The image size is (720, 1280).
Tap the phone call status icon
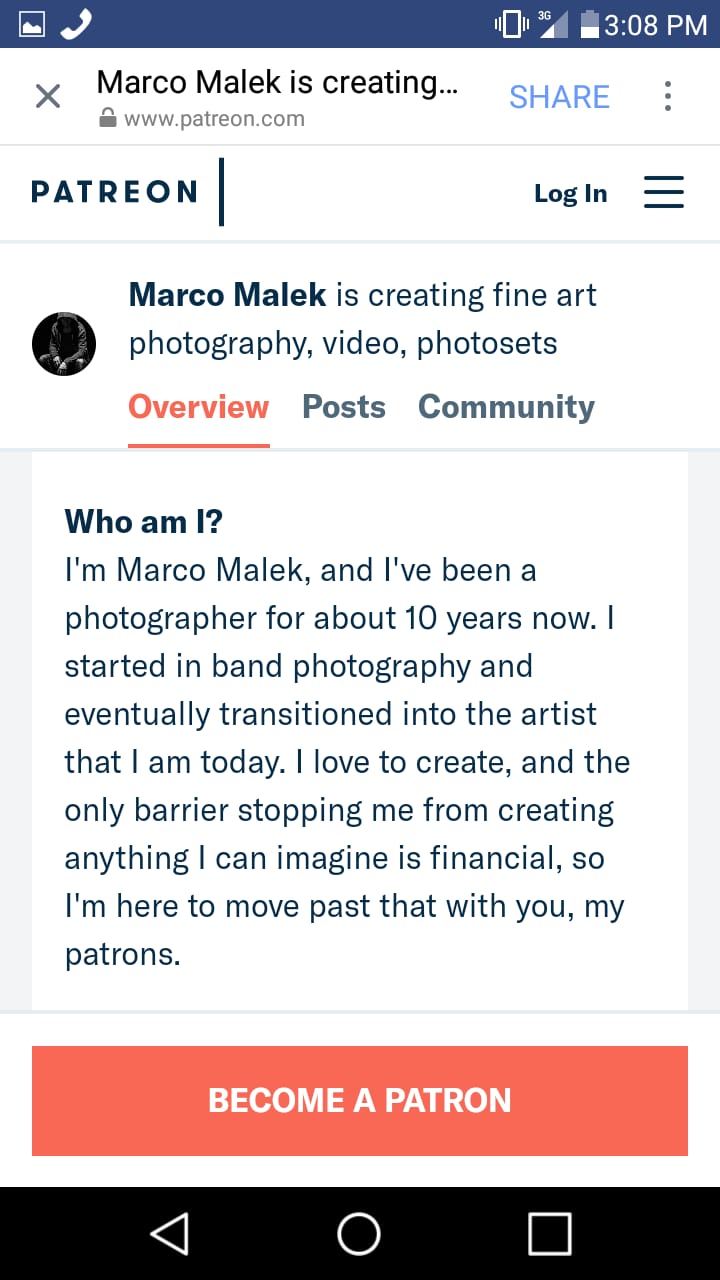(76, 24)
